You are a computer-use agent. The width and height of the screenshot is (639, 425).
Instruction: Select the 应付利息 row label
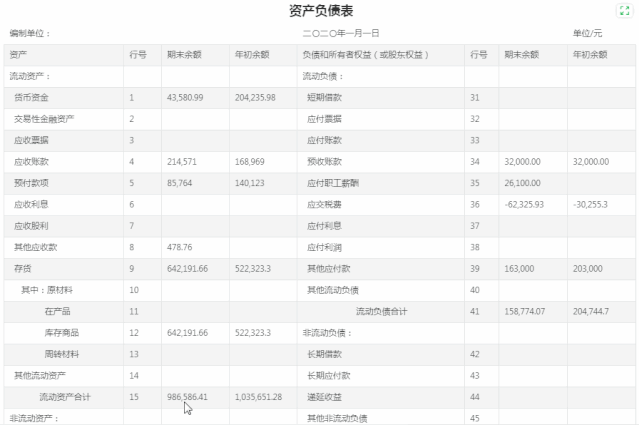(324, 226)
